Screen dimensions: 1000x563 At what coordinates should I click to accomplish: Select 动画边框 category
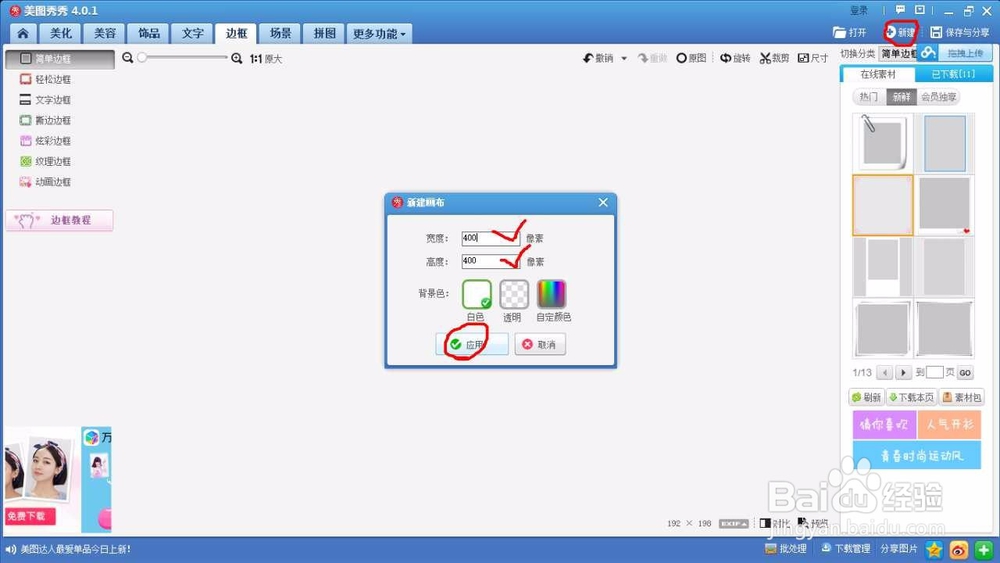(x=45, y=182)
